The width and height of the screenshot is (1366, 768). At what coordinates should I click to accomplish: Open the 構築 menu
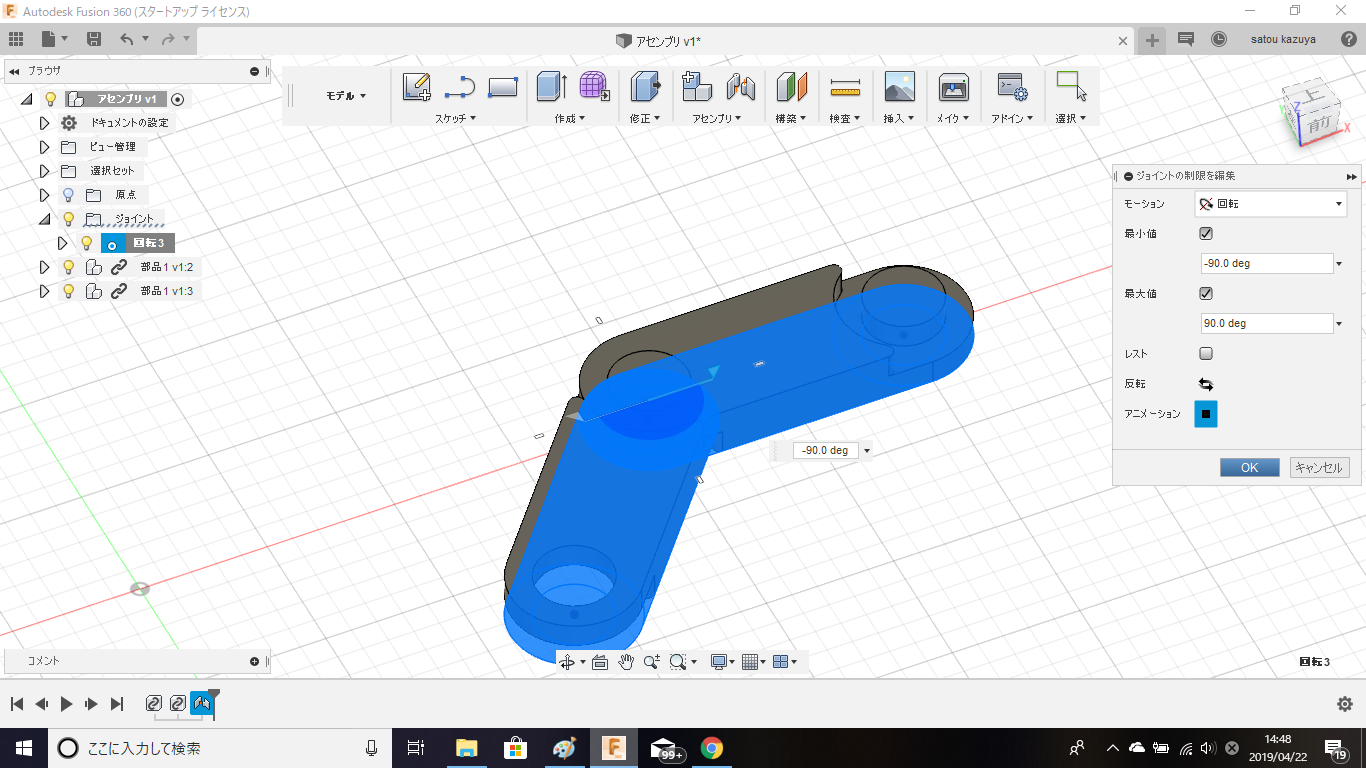(791, 118)
